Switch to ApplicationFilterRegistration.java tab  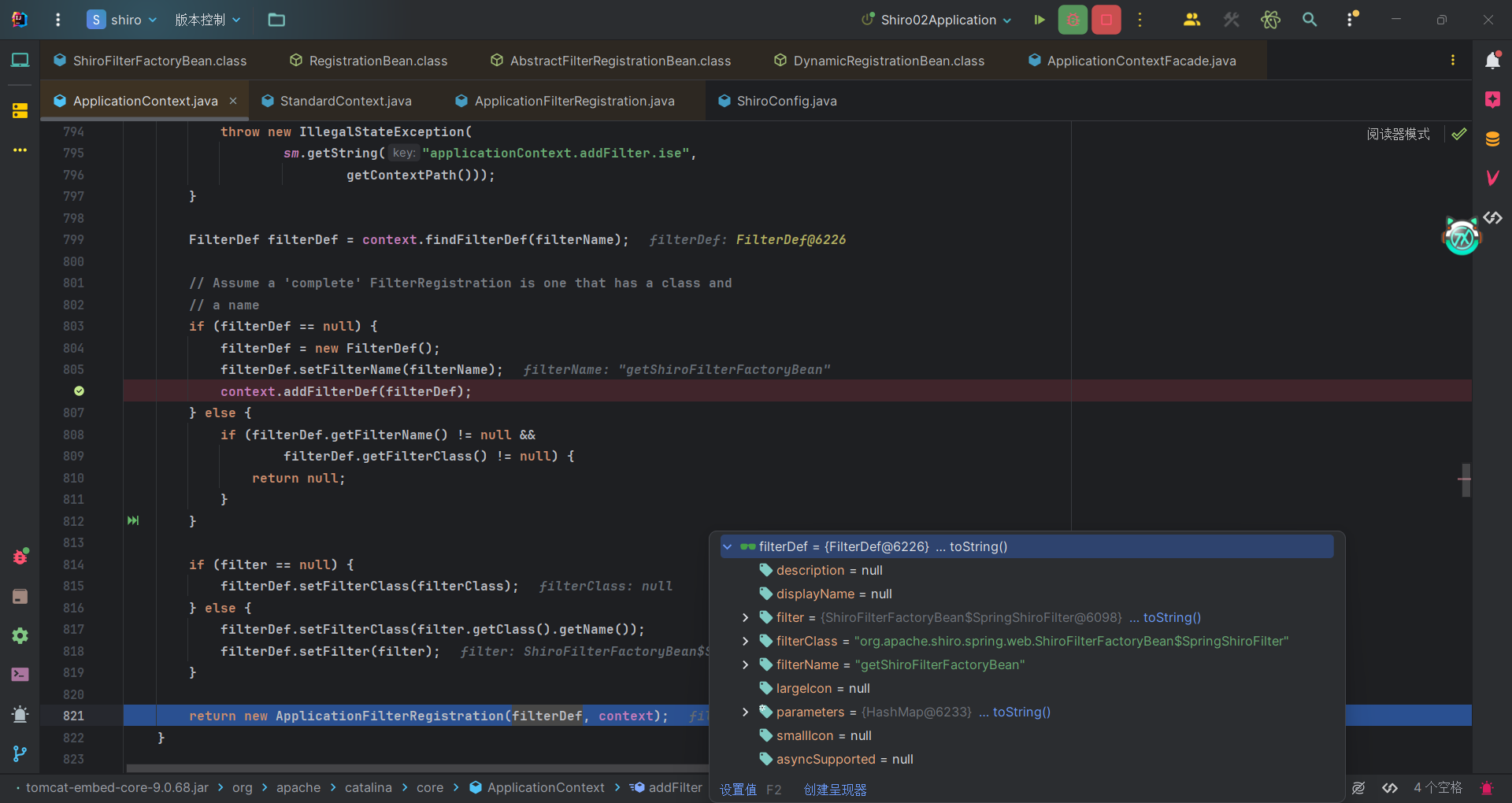(x=565, y=101)
